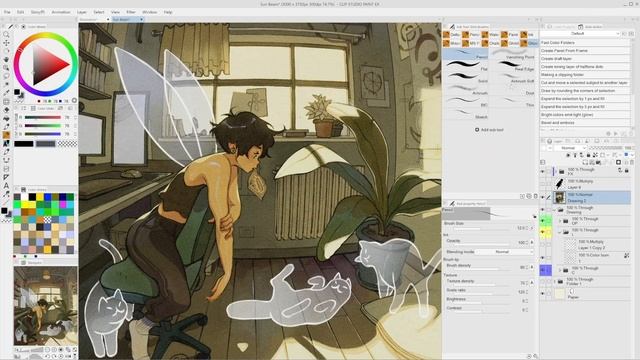The height and width of the screenshot is (360, 640).
Task: Choose the Dust sub tool brush
Action: pos(513,89)
